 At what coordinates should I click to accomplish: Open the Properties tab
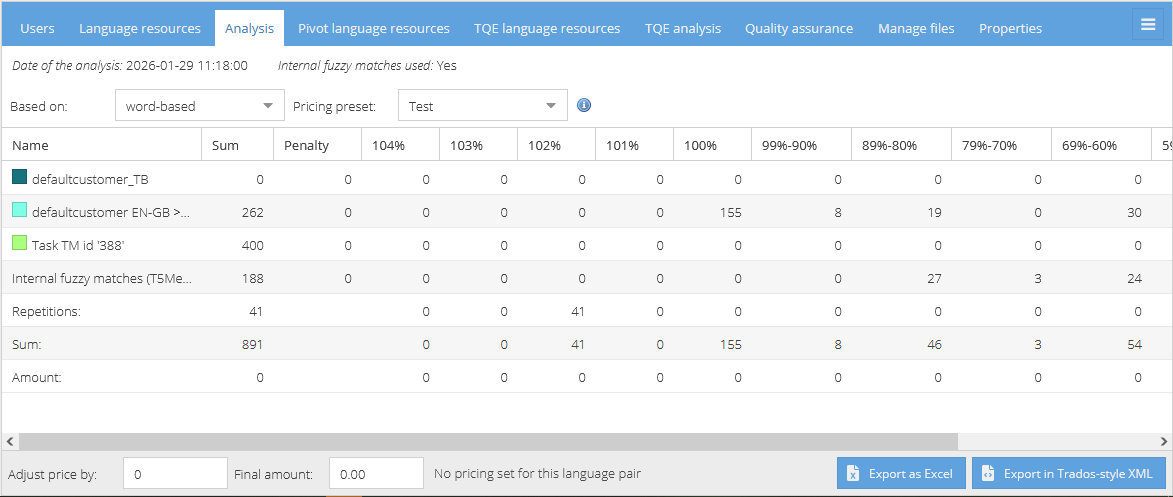click(1010, 28)
